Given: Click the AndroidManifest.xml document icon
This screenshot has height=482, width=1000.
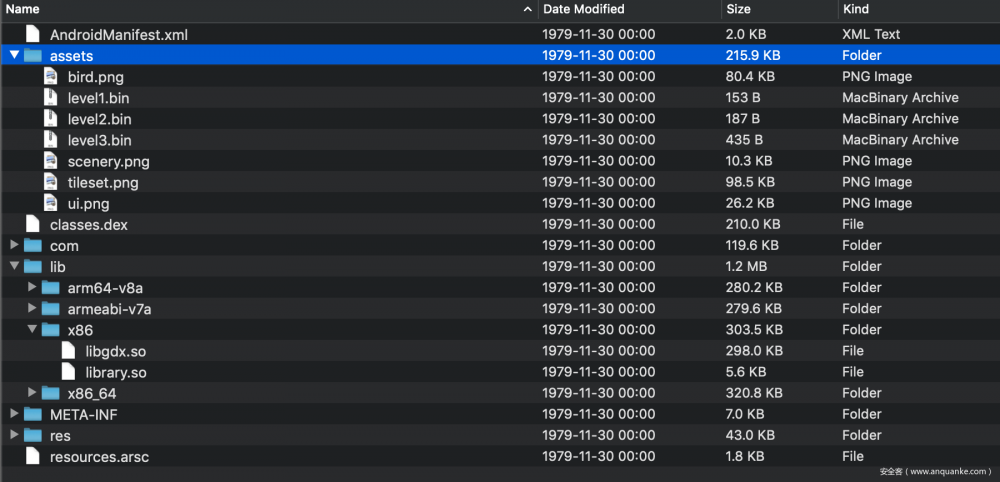Looking at the screenshot, I should click(x=33, y=34).
